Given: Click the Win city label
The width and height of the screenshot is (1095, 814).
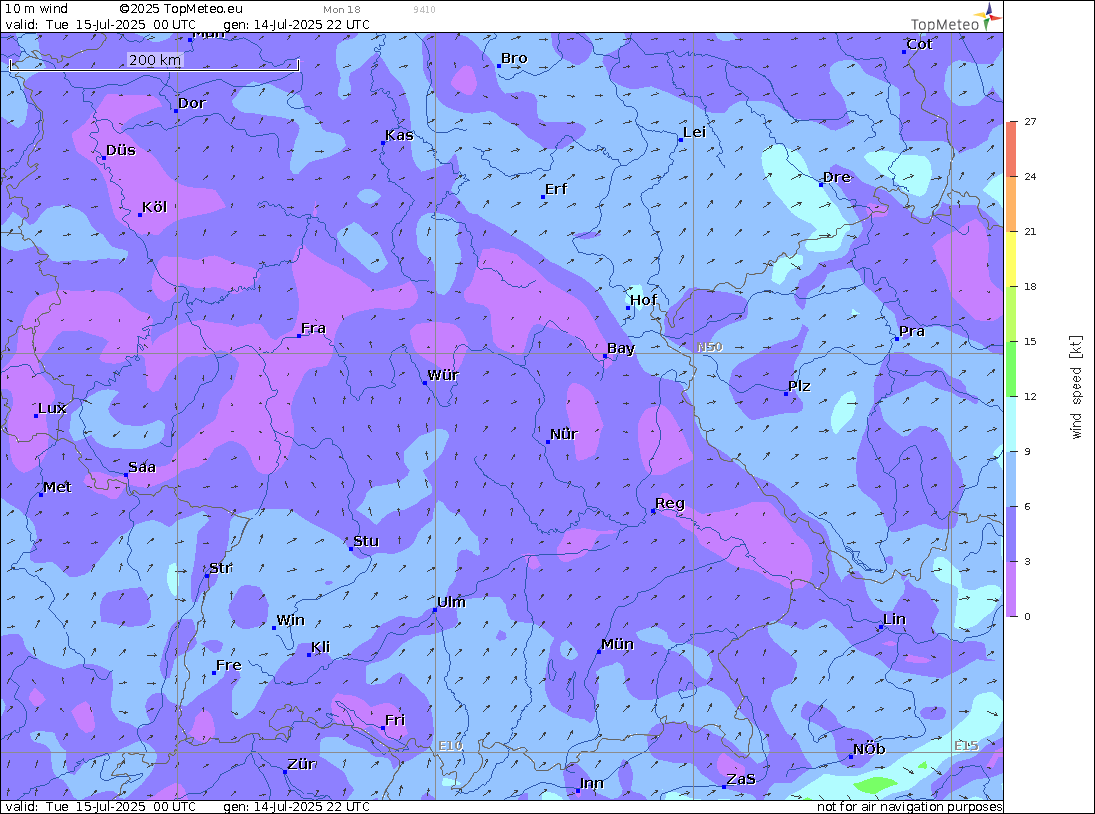Looking at the screenshot, I should click(x=291, y=620).
